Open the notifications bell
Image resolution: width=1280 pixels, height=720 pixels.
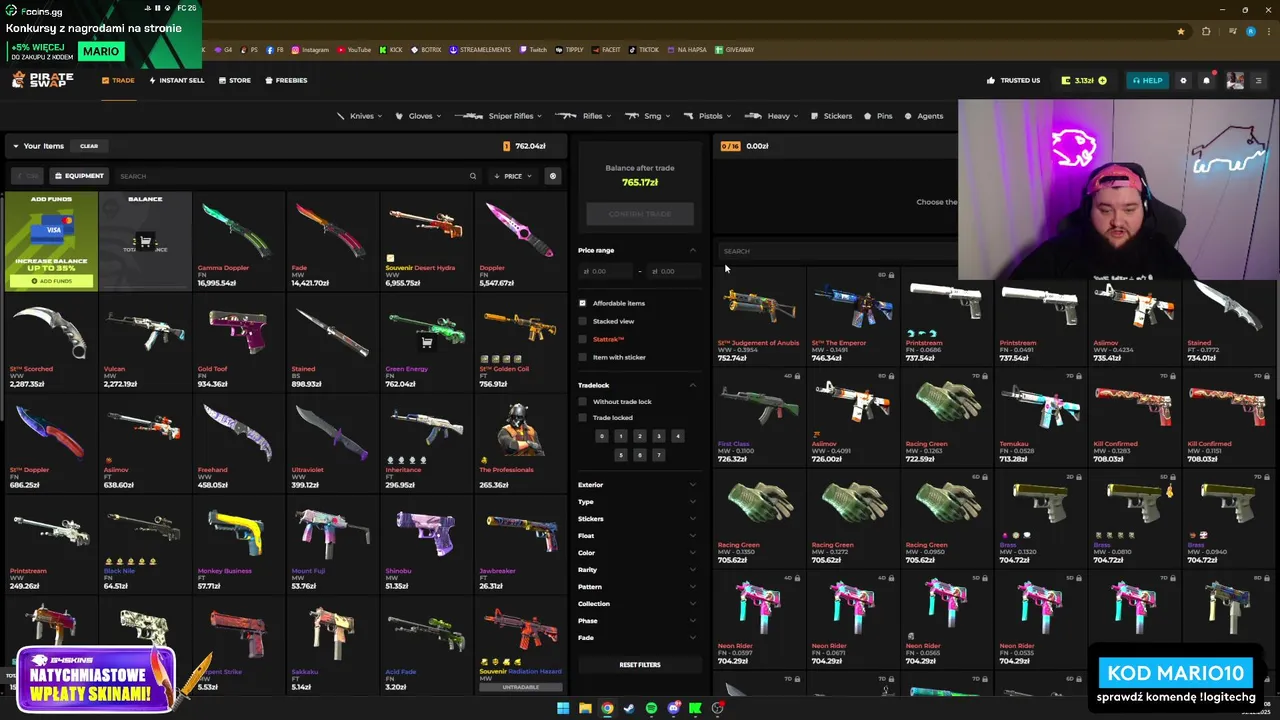coord(1207,80)
